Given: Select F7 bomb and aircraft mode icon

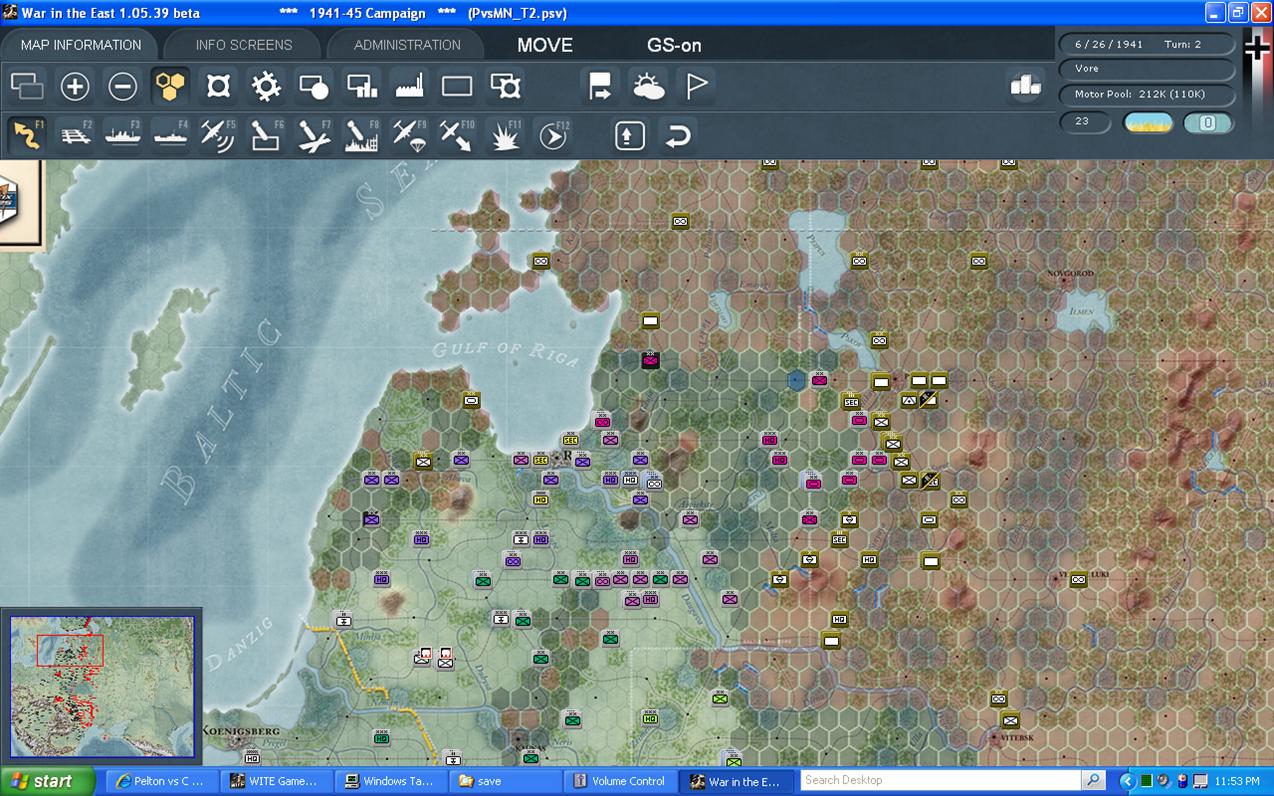Looking at the screenshot, I should pyautogui.click(x=314, y=134).
